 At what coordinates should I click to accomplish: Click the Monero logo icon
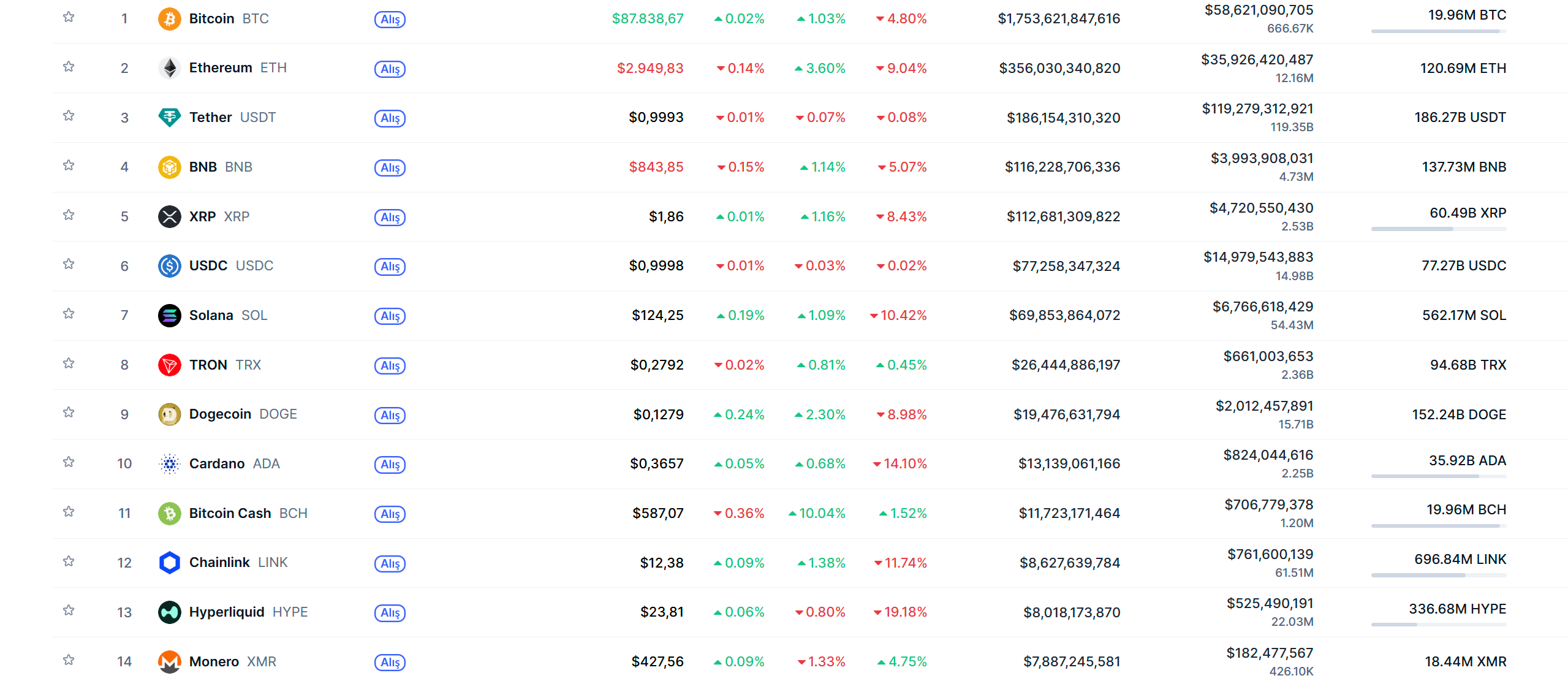[169, 661]
